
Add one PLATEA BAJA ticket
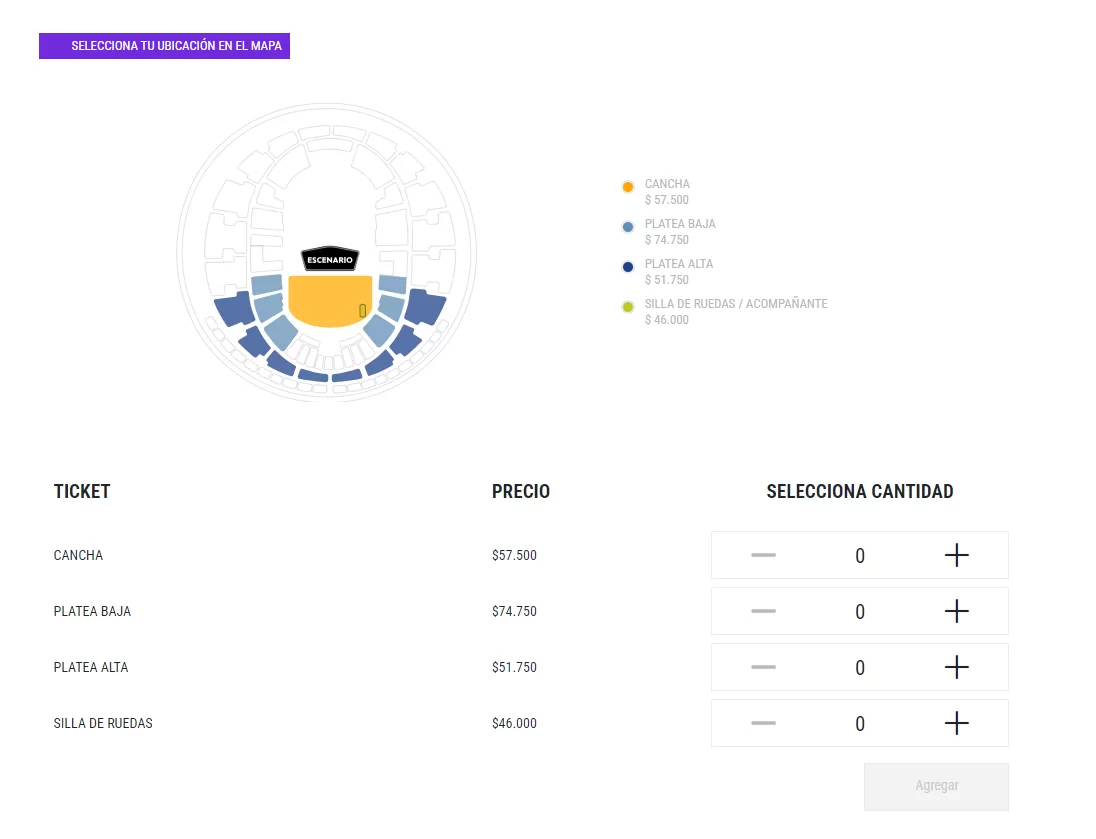[956, 611]
